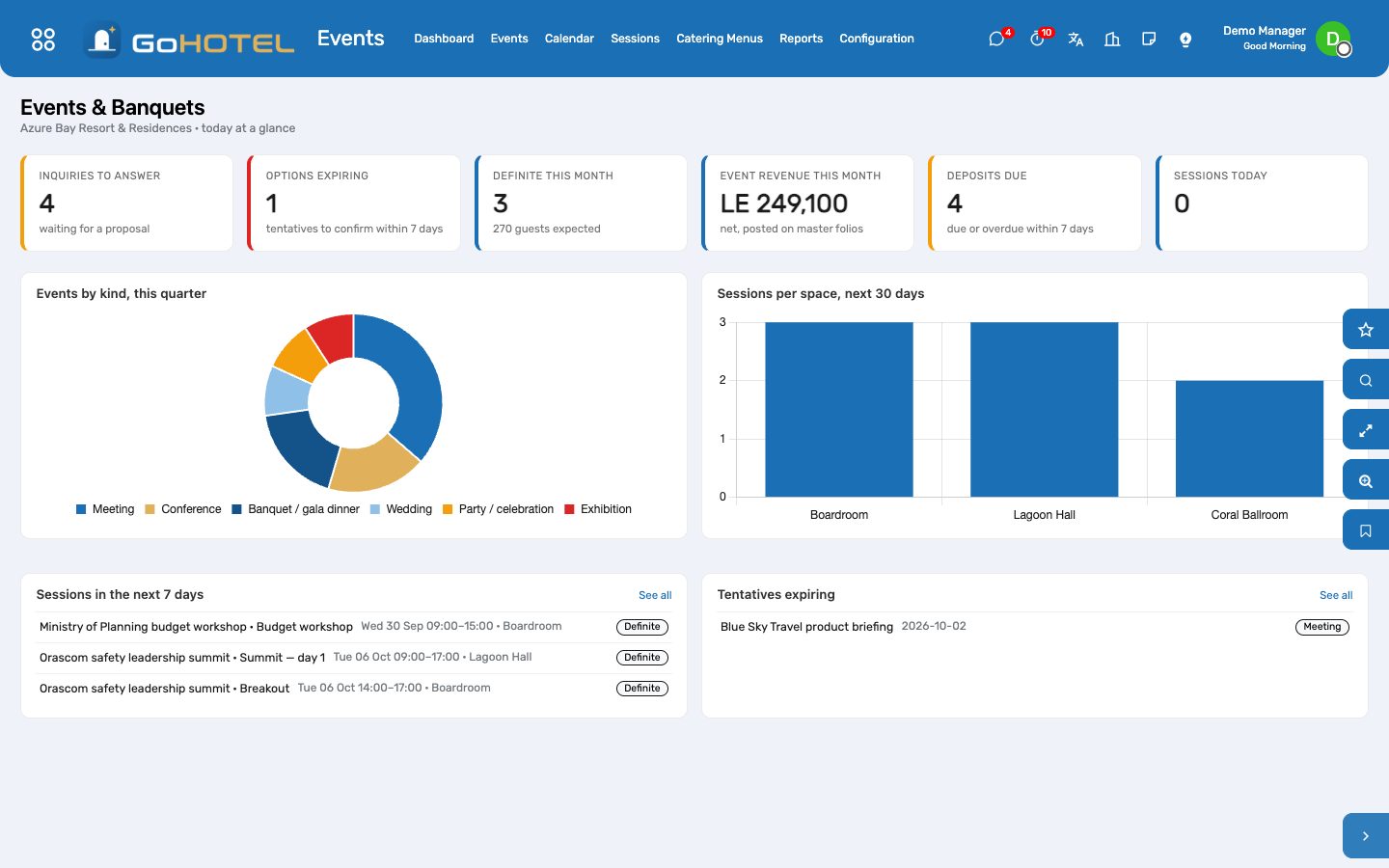Open Ministry of Planning budget workshop session

click(354, 627)
